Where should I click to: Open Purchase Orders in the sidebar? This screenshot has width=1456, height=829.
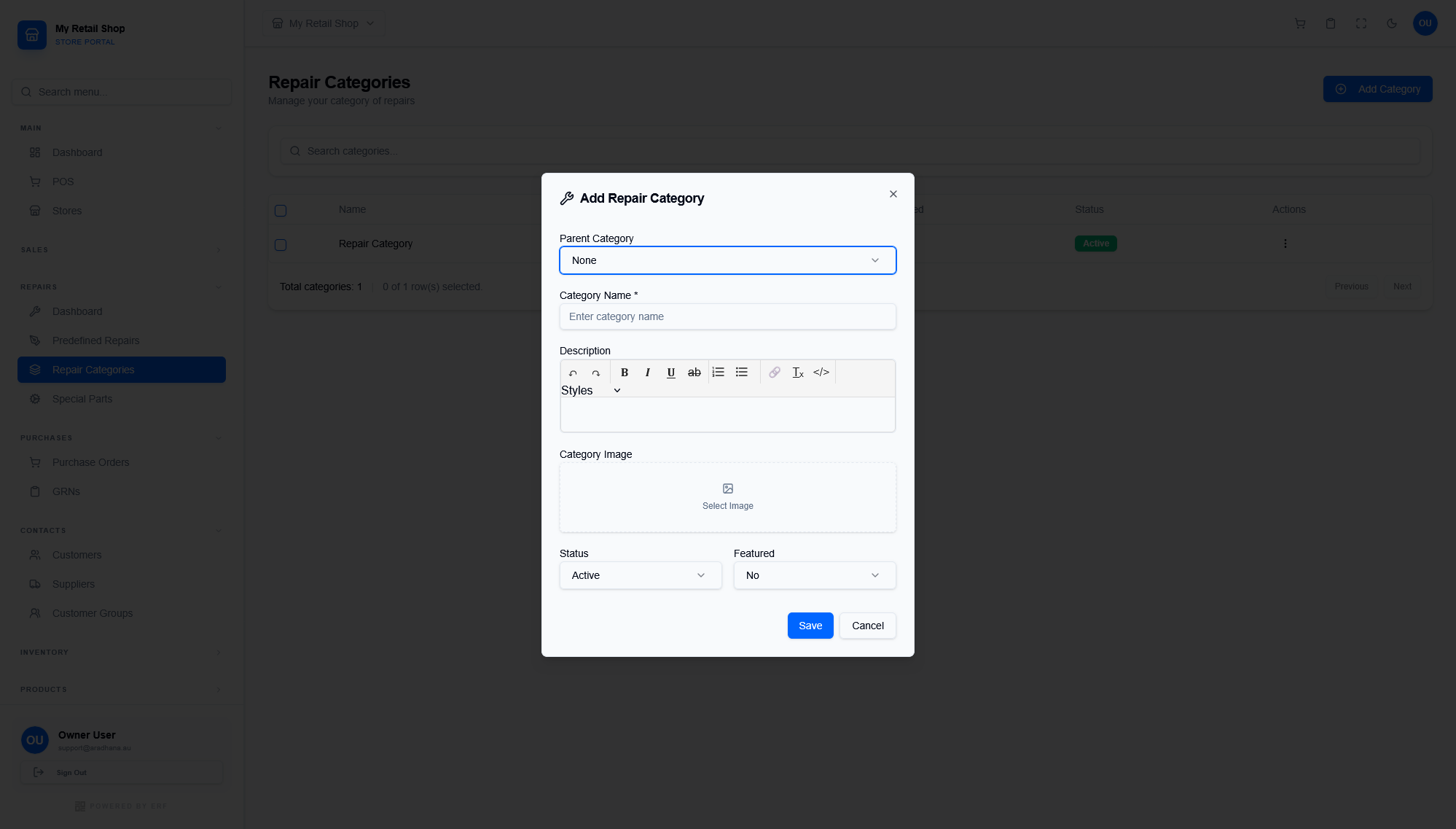(122, 462)
